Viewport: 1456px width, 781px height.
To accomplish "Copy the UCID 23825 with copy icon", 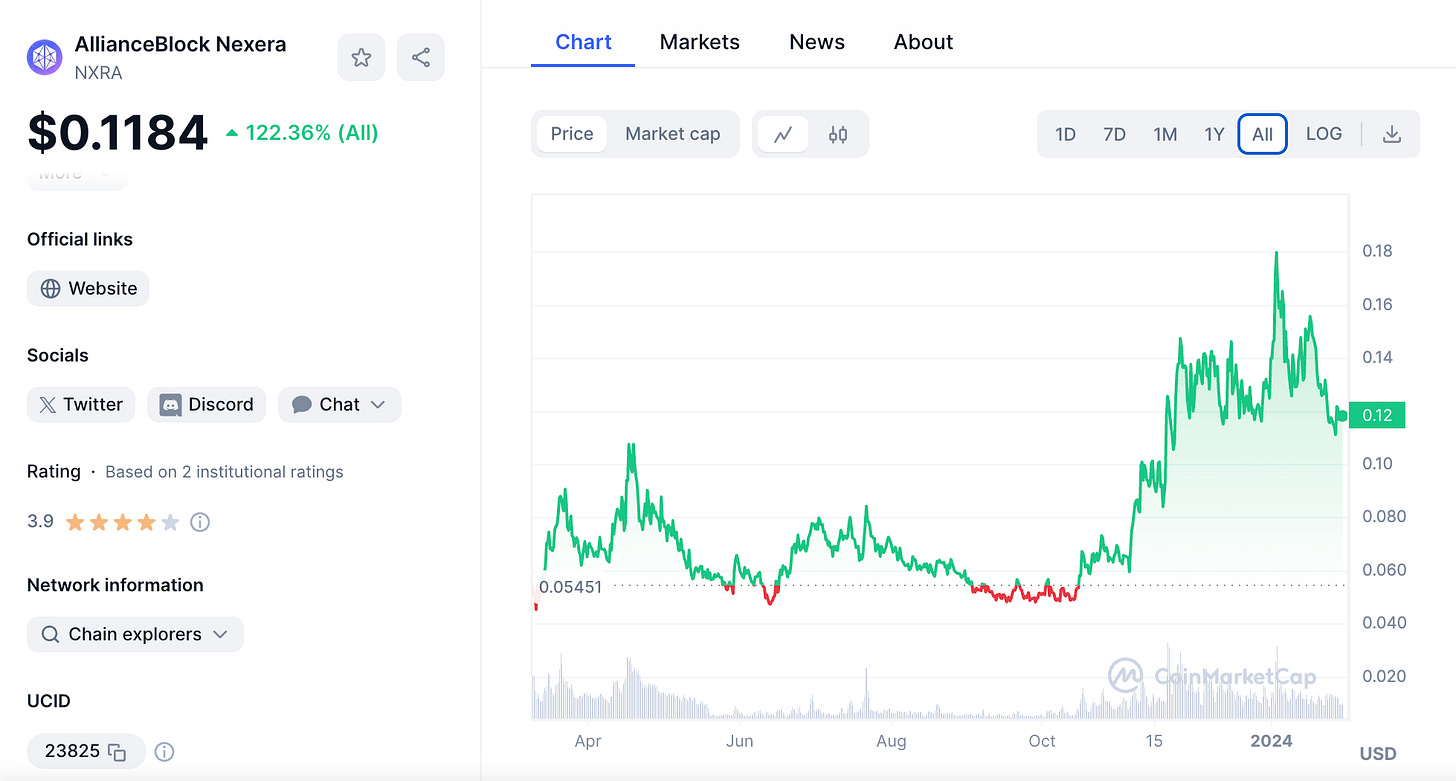I will click(117, 751).
